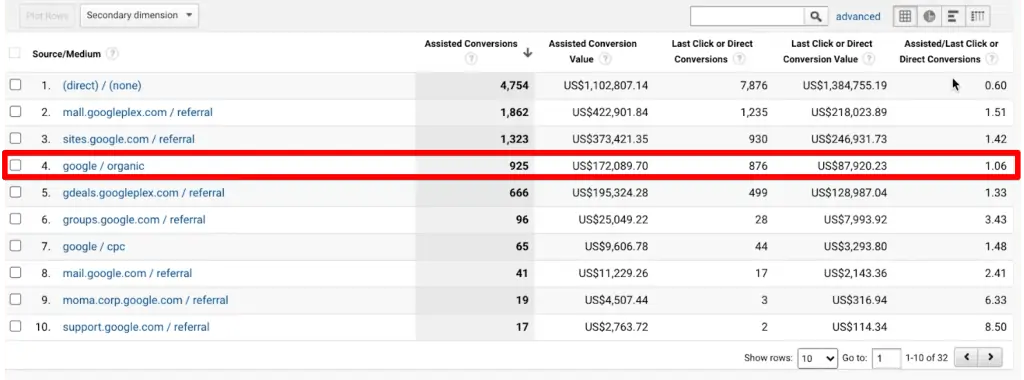Open gdeals.googleplex.com / referral link
Screen dimensions: 1024x380
click(144, 193)
